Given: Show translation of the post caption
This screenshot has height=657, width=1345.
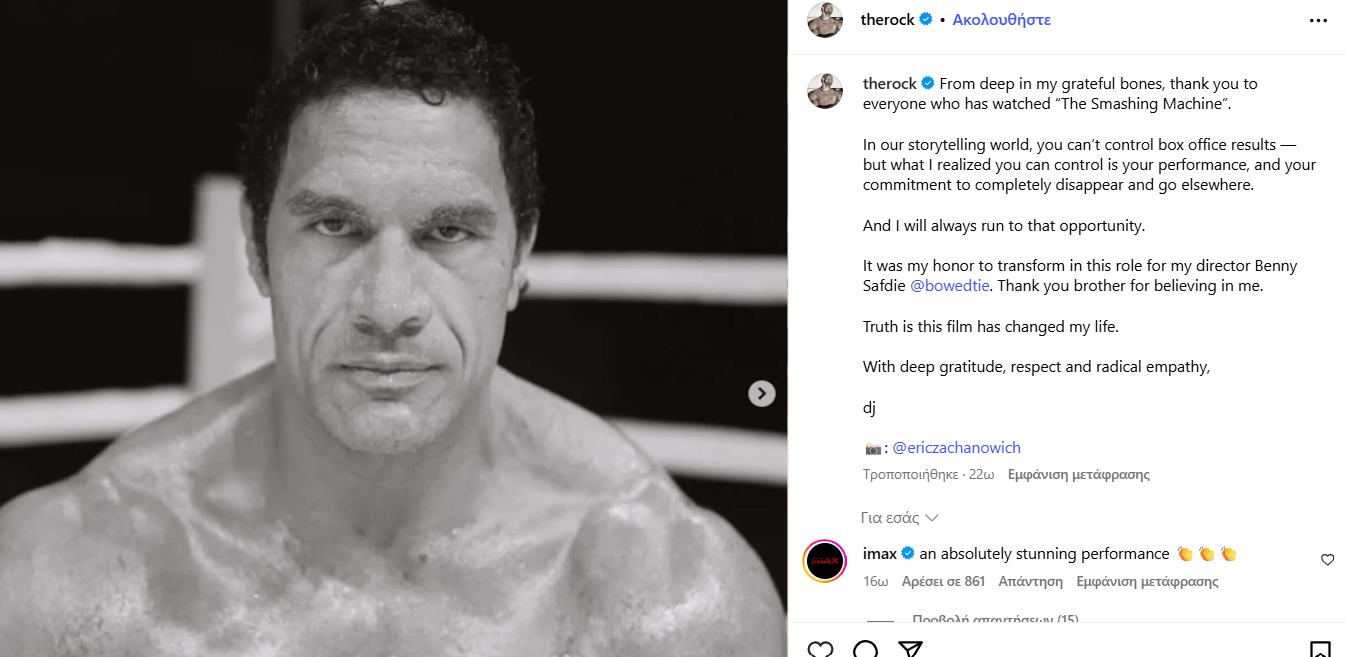Looking at the screenshot, I should (x=1078, y=475).
